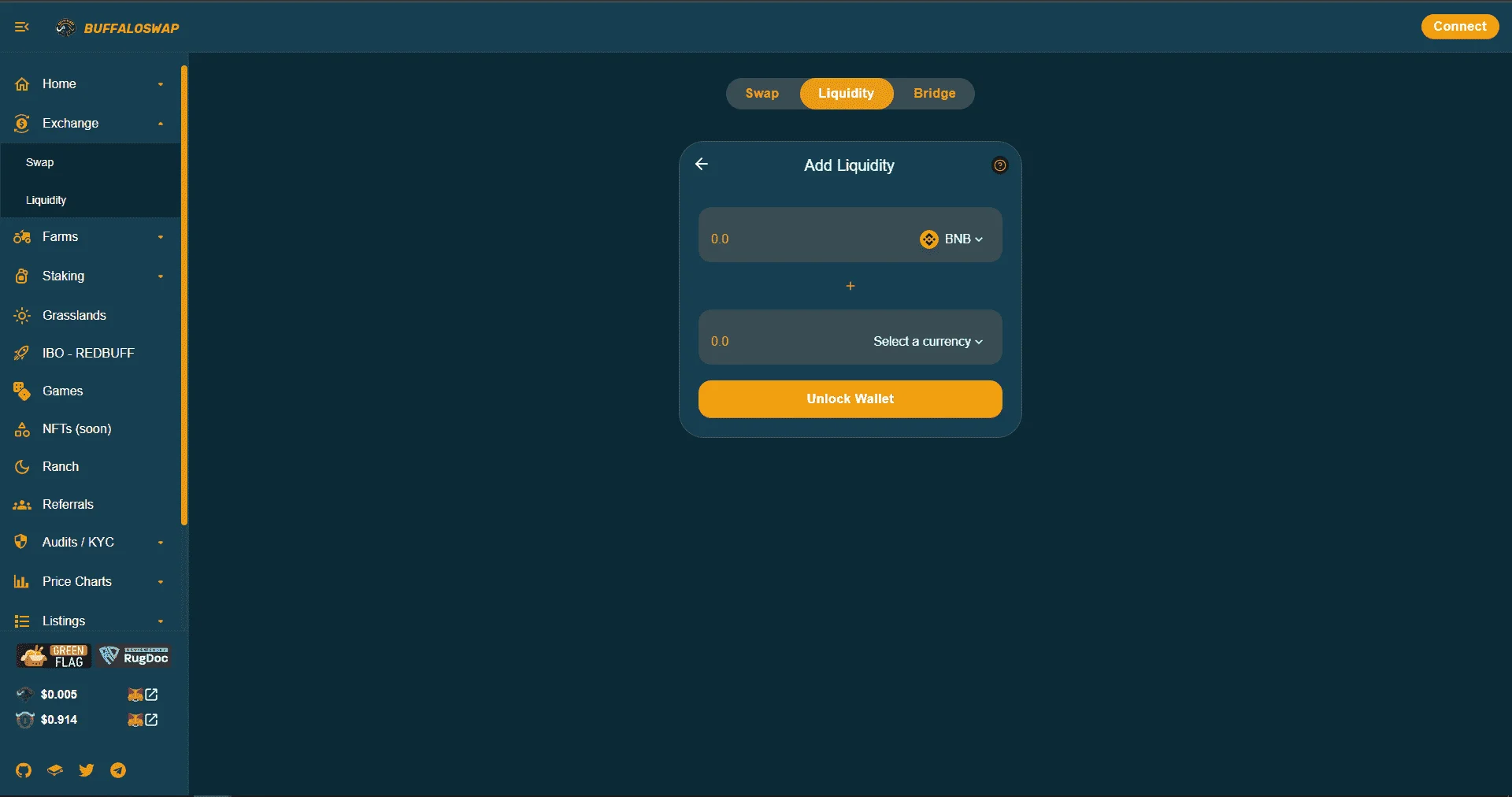This screenshot has width=1512, height=797.
Task: Open the Telegram icon
Action: pyautogui.click(x=118, y=770)
